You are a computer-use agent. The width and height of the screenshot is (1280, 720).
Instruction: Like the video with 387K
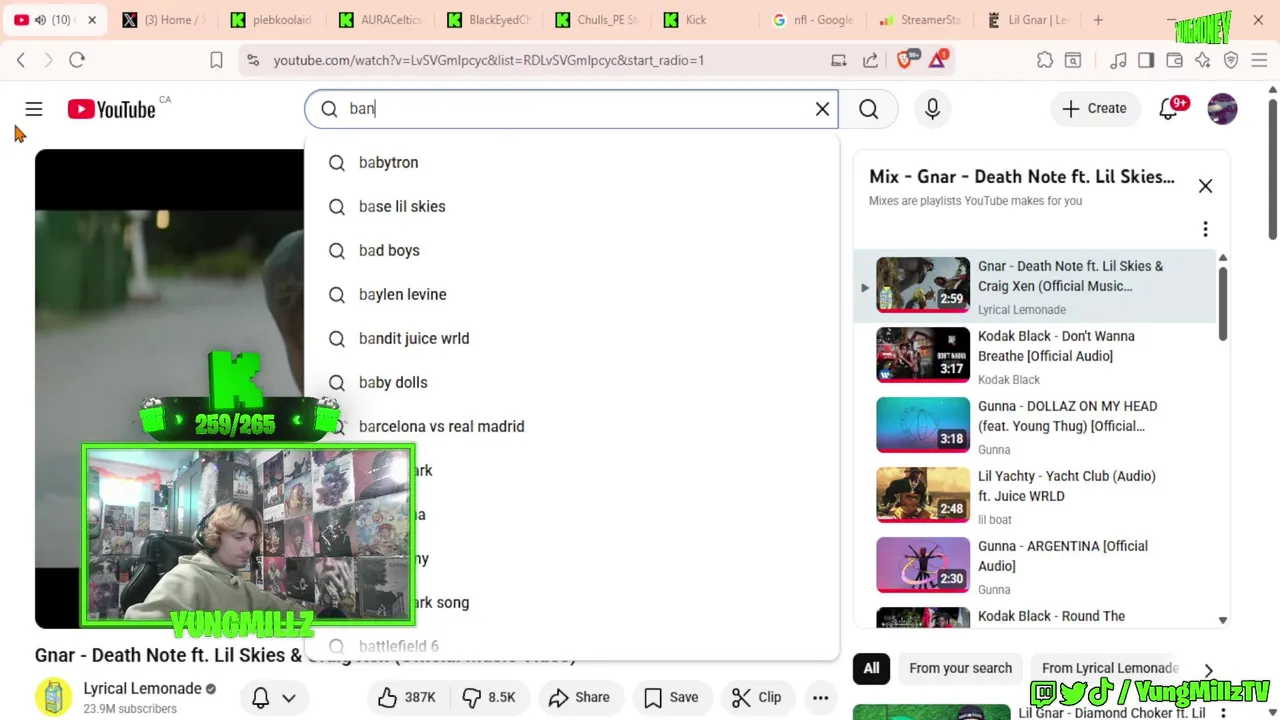point(407,697)
